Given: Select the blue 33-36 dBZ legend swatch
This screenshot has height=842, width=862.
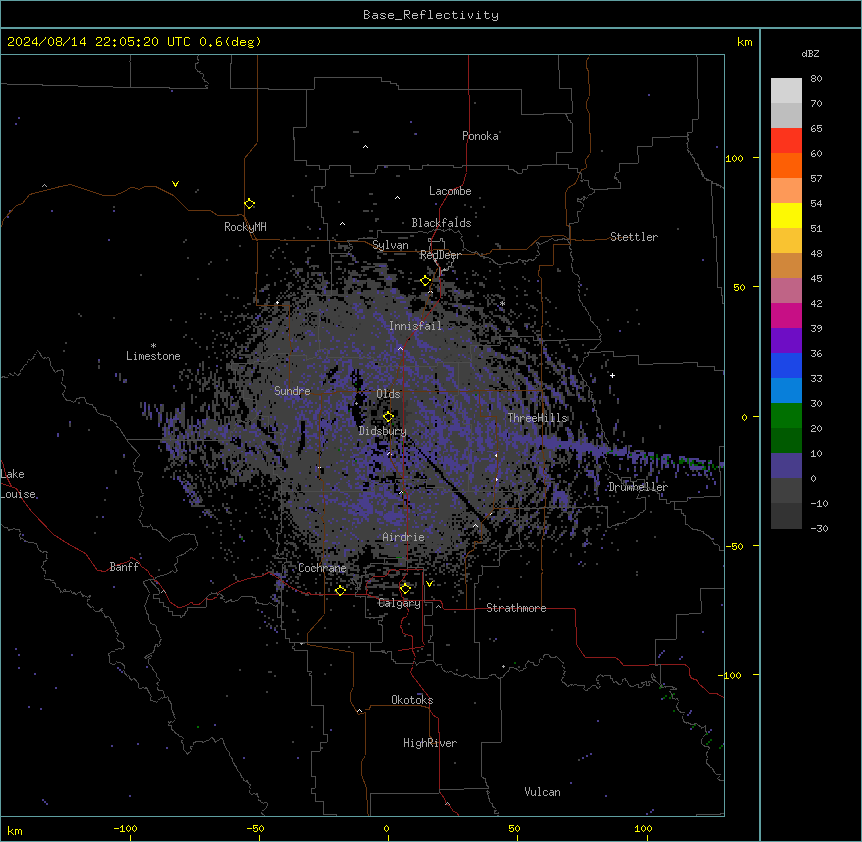Looking at the screenshot, I should click(786, 365).
